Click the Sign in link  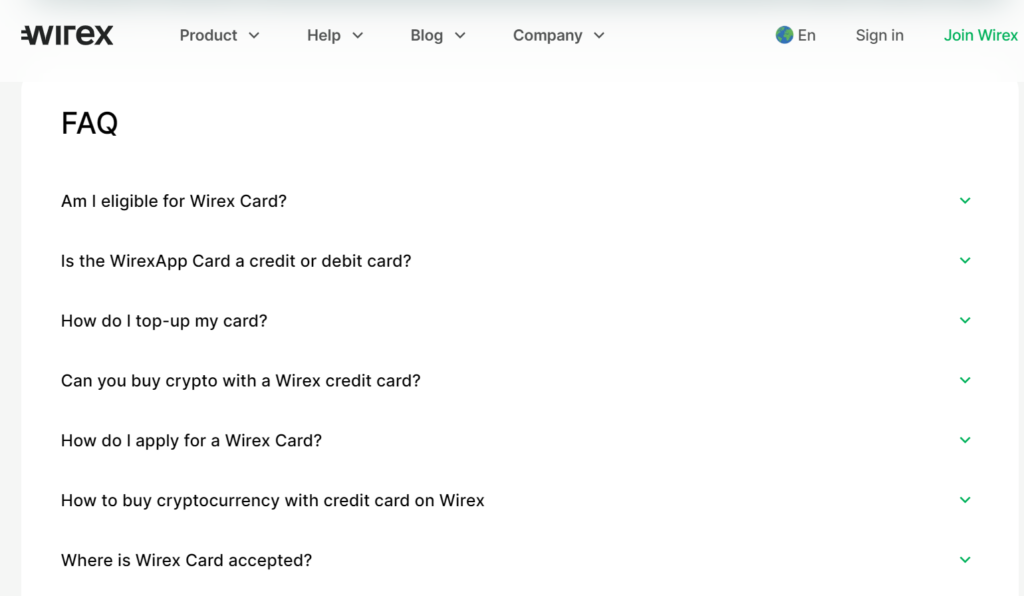click(x=880, y=35)
